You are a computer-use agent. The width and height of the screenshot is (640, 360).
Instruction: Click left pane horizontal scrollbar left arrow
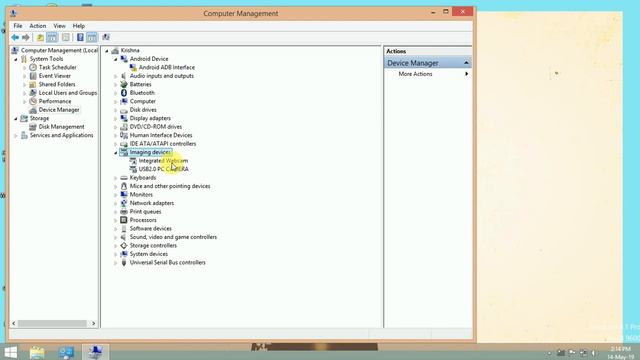pyautogui.click(x=14, y=323)
